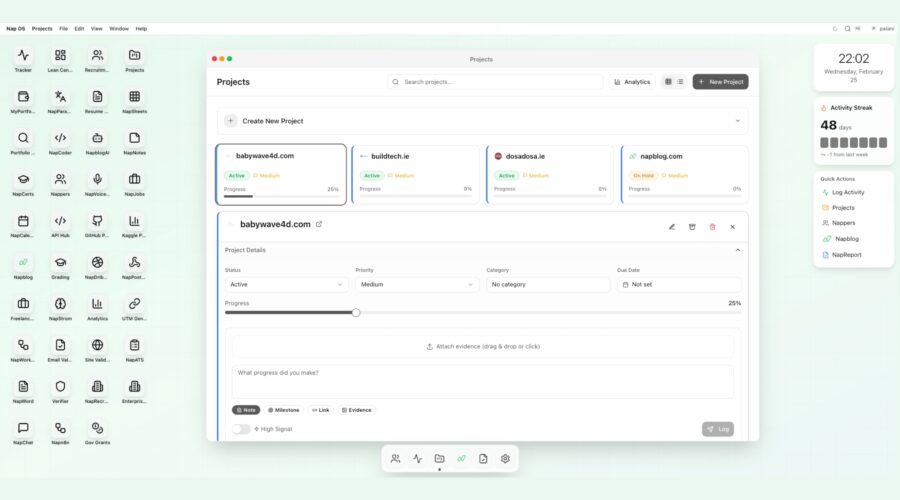Image resolution: width=900 pixels, height=500 pixels.
Task: Open the Projects menu in menu bar
Action: pyautogui.click(x=42, y=29)
